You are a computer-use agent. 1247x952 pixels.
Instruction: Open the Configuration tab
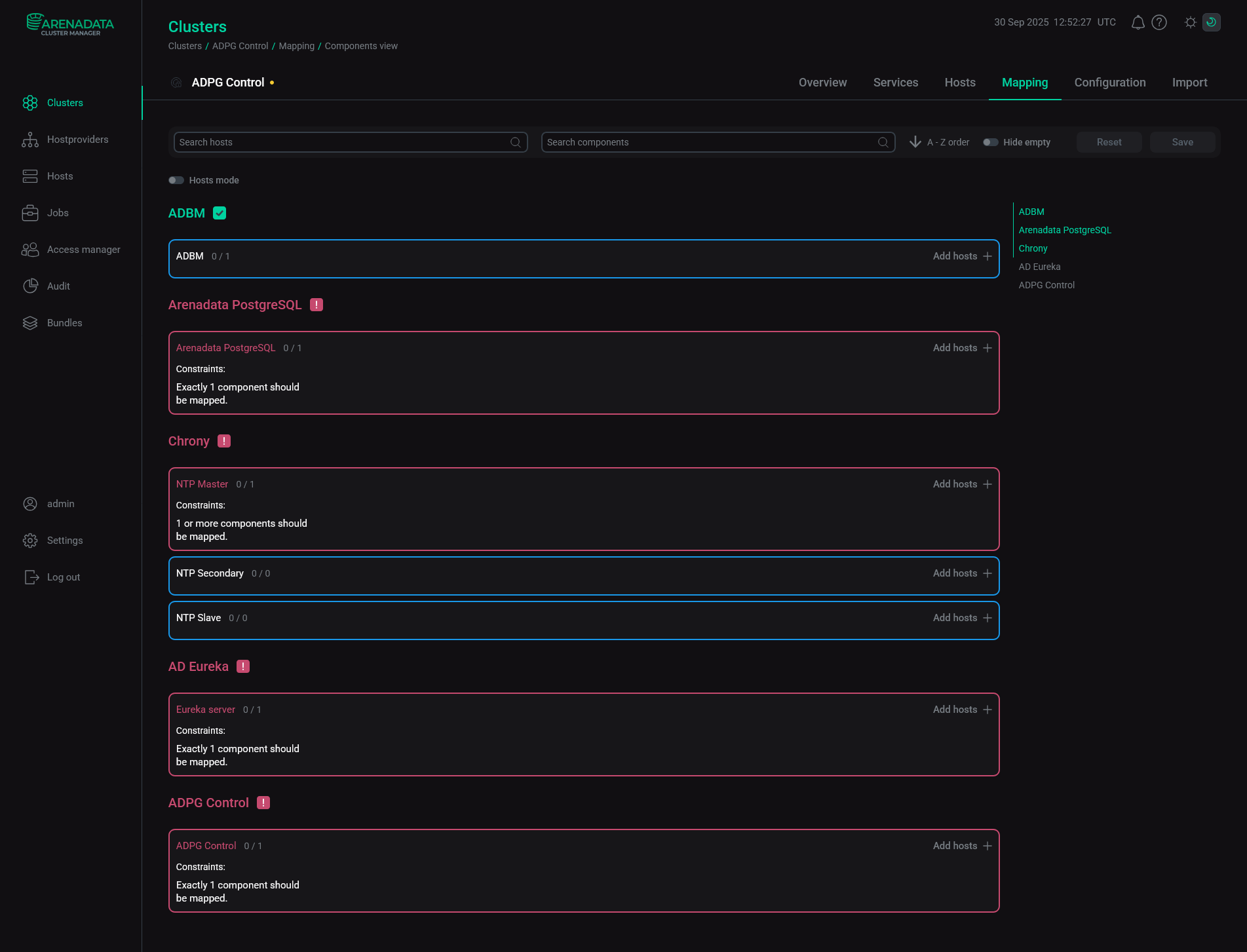pos(1109,83)
